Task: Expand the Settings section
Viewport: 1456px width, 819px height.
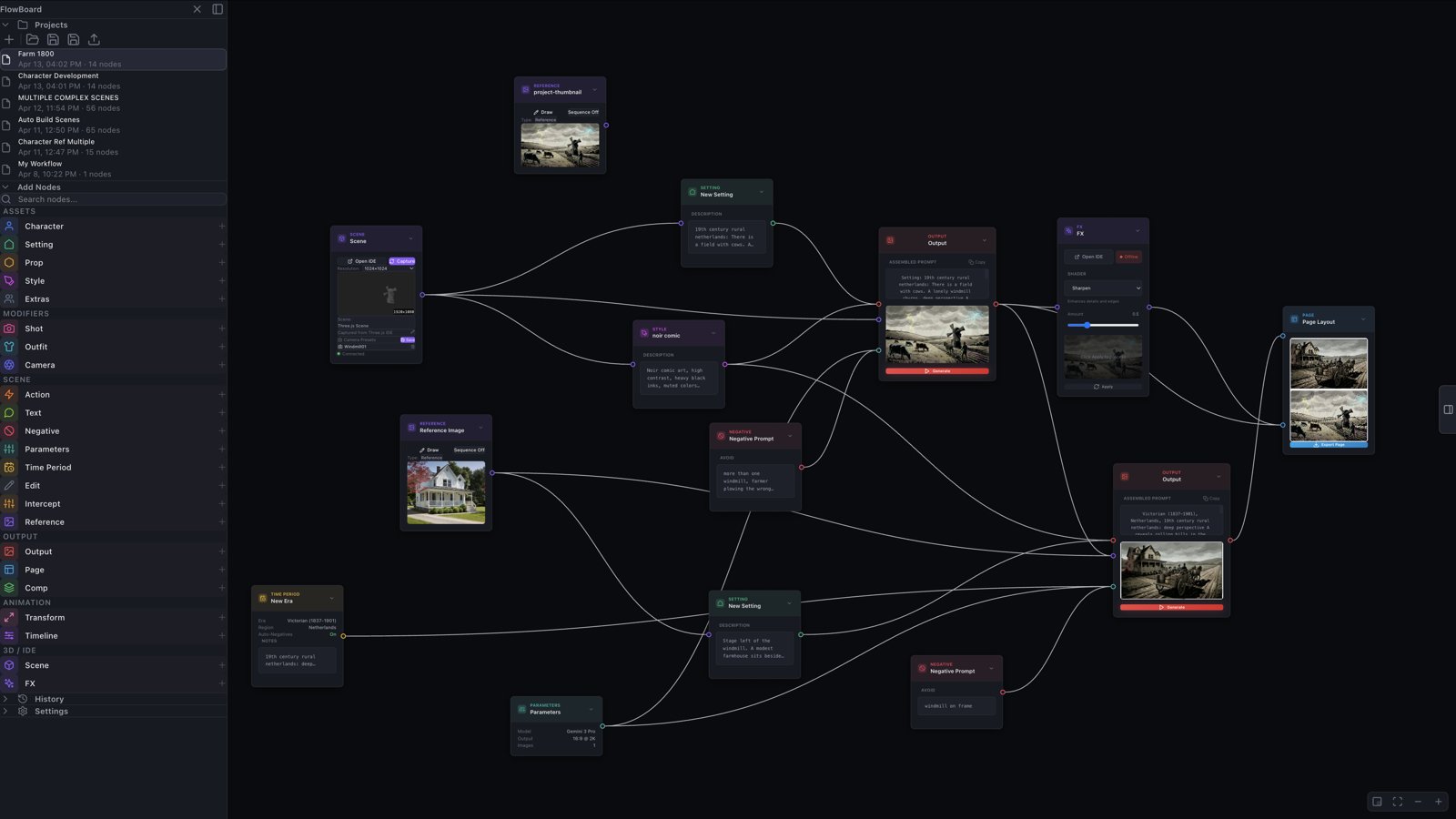Action: point(5,712)
